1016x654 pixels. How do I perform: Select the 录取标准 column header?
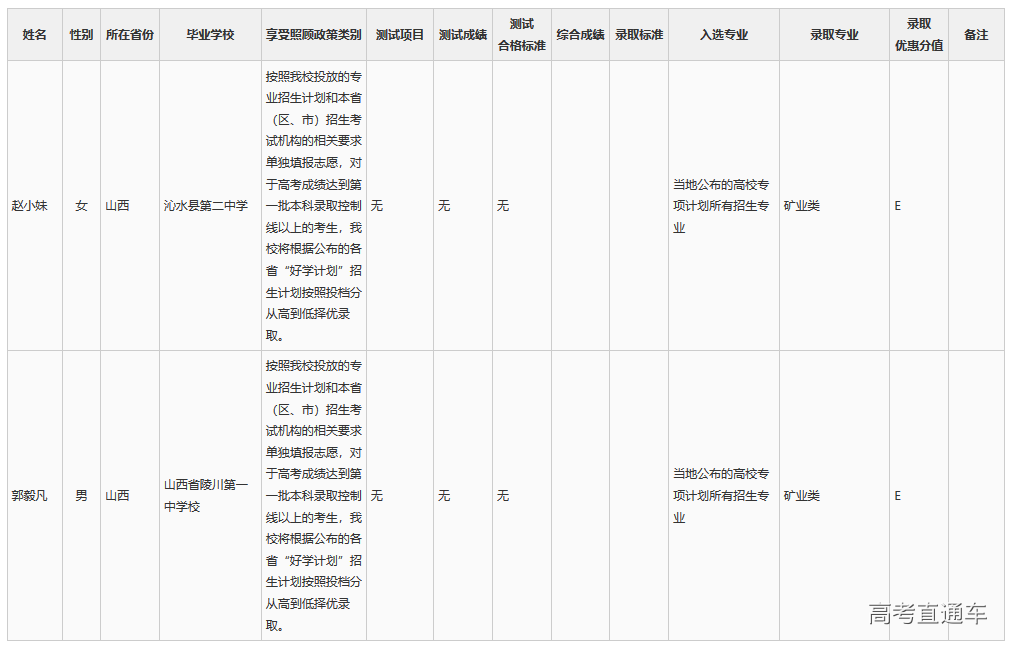click(641, 33)
